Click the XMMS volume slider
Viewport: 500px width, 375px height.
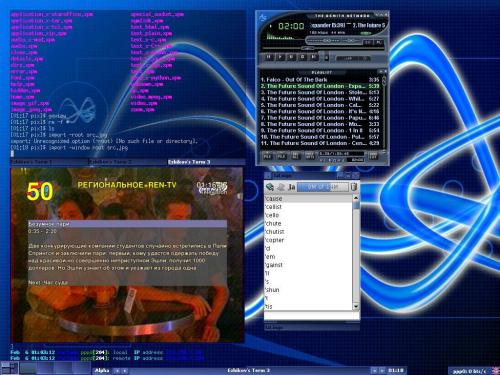323,41
